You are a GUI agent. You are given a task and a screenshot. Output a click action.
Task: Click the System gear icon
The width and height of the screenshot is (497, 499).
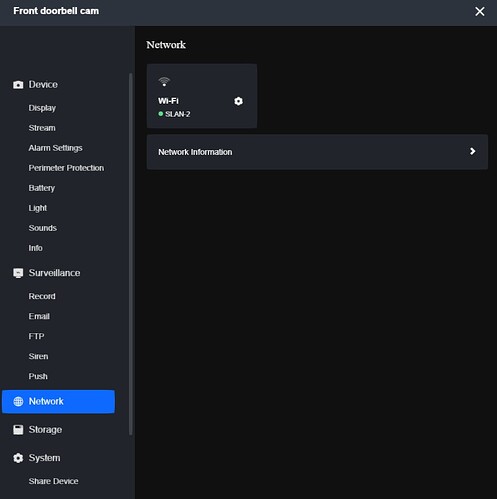coord(18,458)
